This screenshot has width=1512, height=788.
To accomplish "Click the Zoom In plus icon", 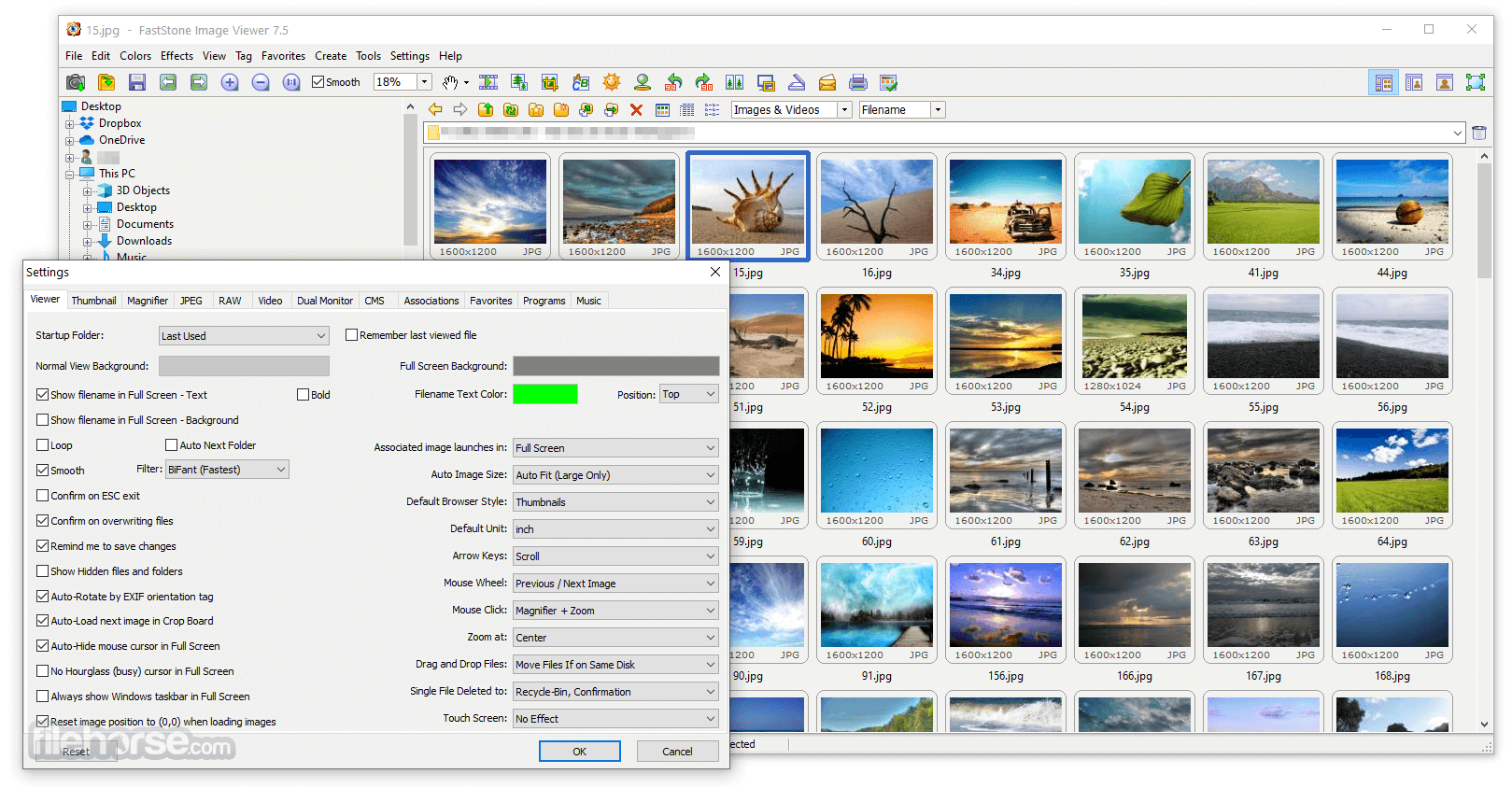I will click(230, 82).
